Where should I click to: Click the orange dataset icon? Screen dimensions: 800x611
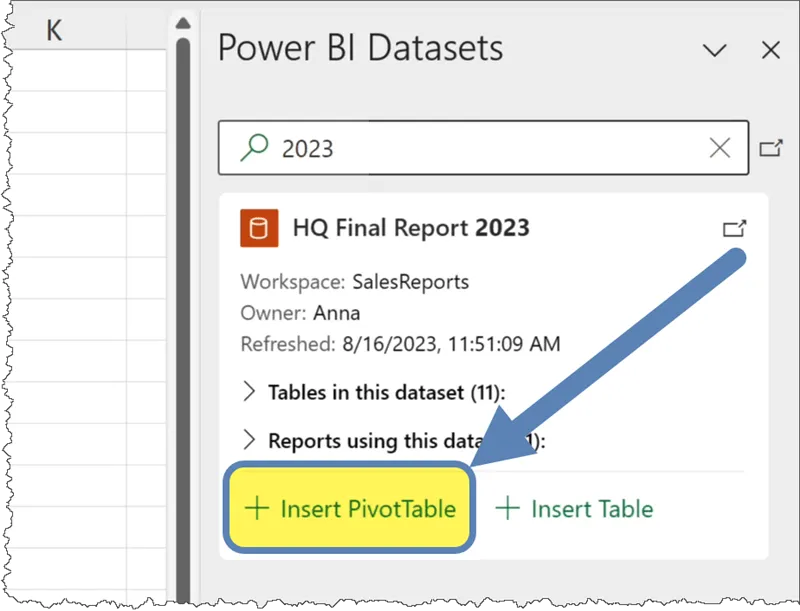click(x=259, y=228)
